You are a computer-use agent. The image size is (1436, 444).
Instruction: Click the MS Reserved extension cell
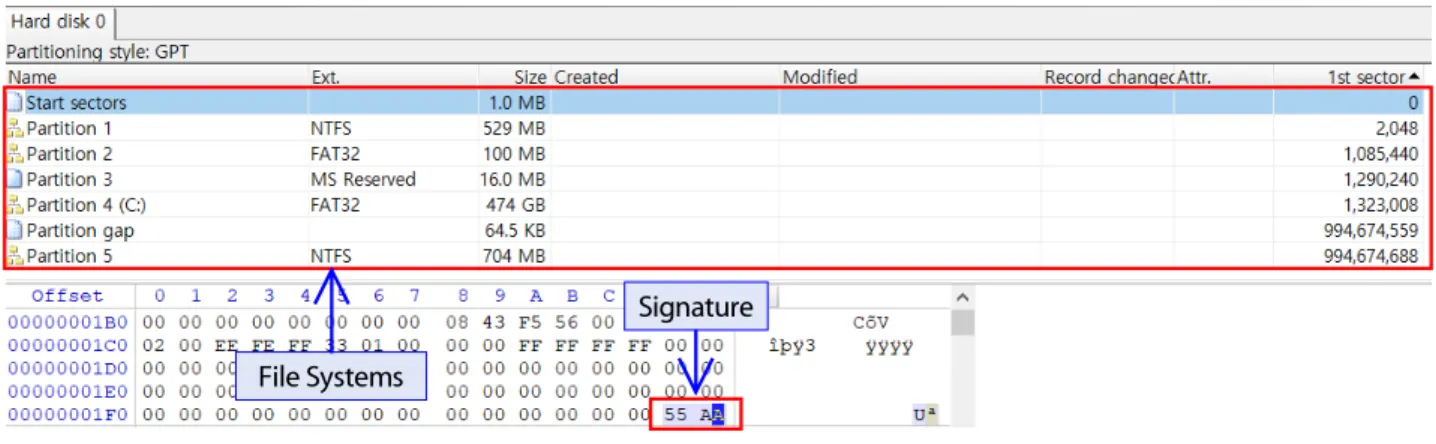coord(363,179)
